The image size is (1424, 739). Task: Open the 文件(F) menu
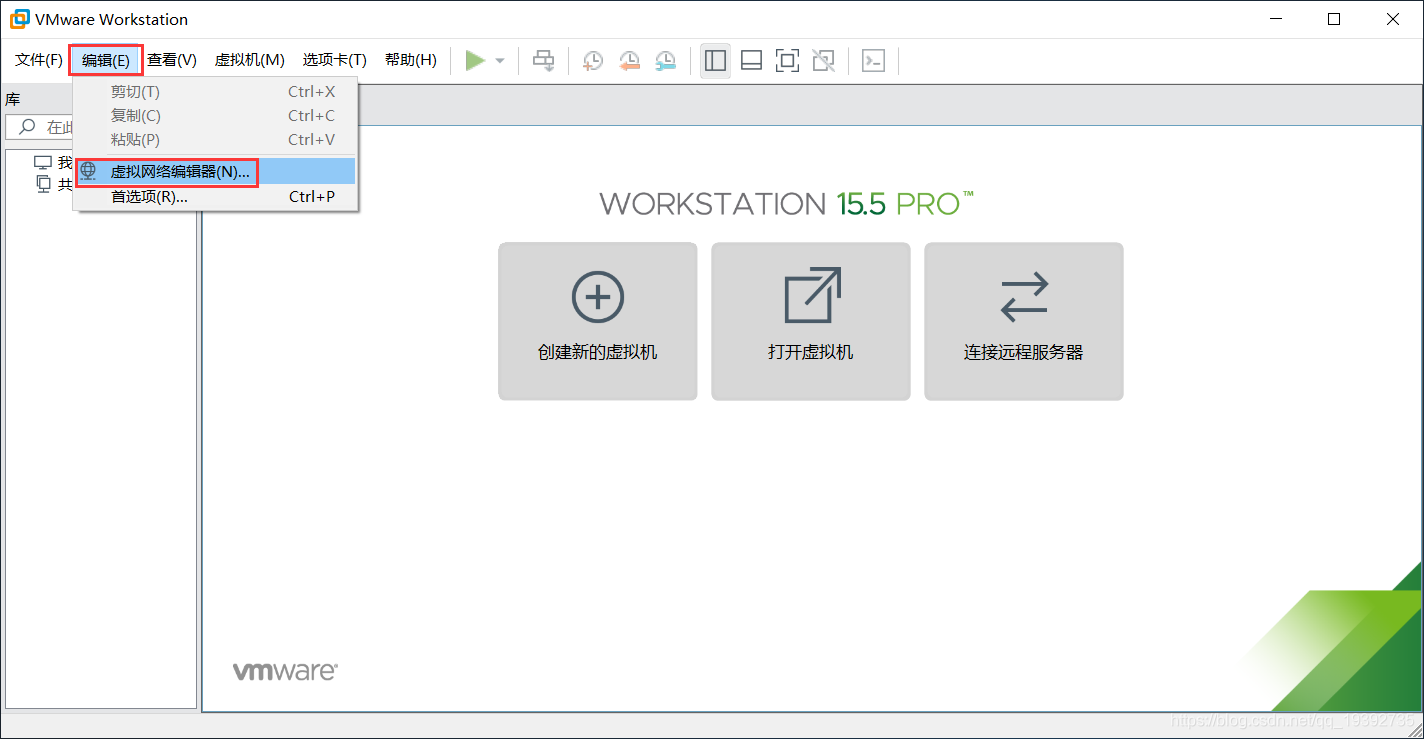coord(39,60)
